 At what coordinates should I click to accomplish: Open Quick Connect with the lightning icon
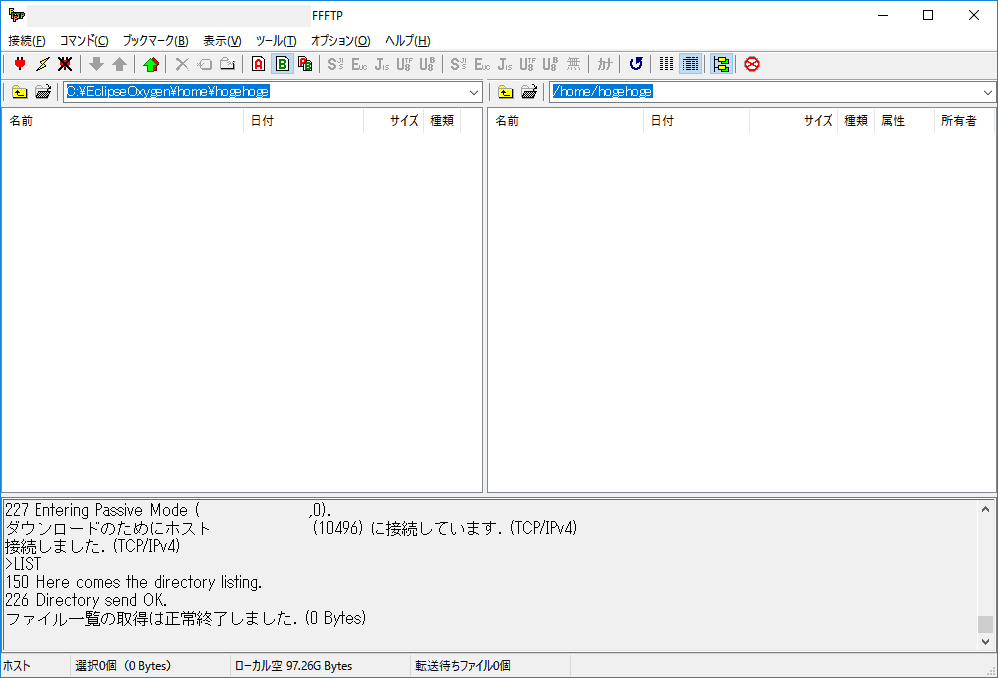click(43, 64)
